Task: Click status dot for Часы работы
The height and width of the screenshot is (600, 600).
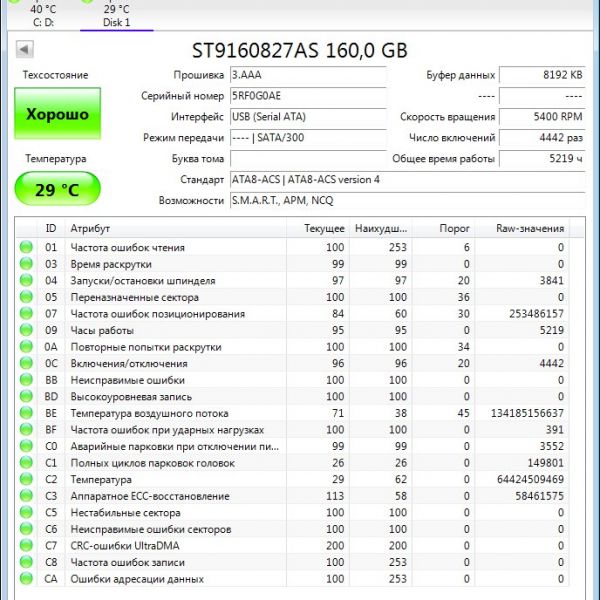Action: pyautogui.click(x=26, y=330)
